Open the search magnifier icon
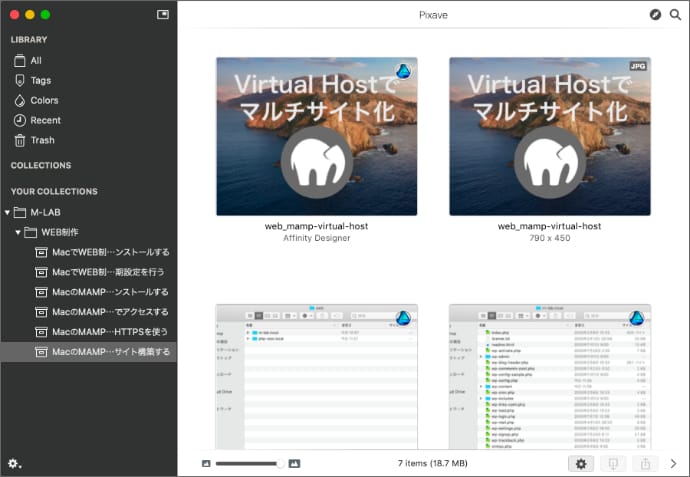This screenshot has width=690, height=477. pos(675,15)
